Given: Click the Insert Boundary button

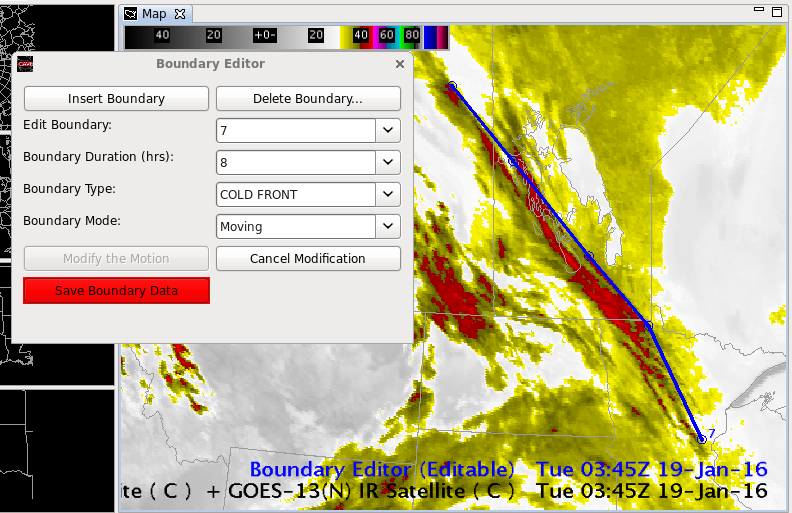Looking at the screenshot, I should coord(116,98).
